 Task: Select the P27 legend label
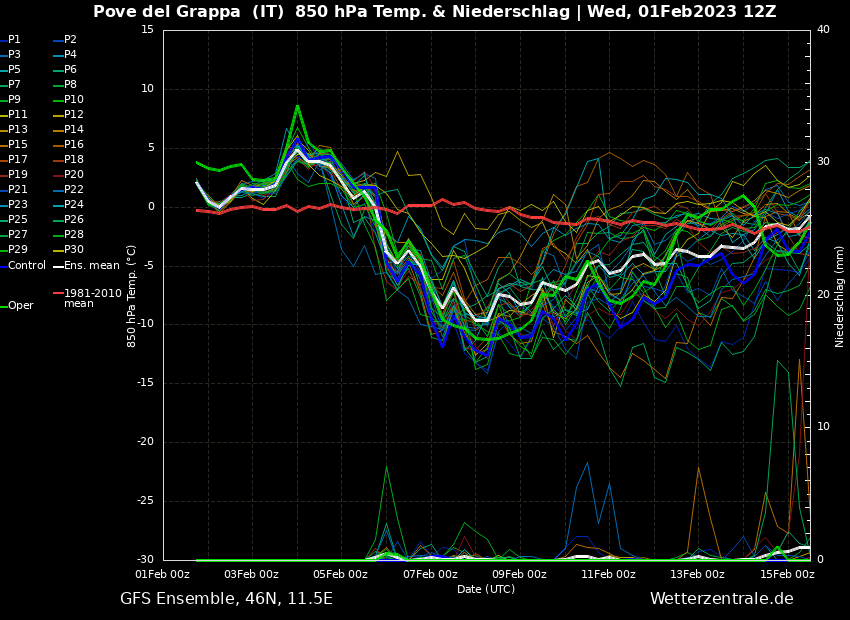[x=17, y=235]
